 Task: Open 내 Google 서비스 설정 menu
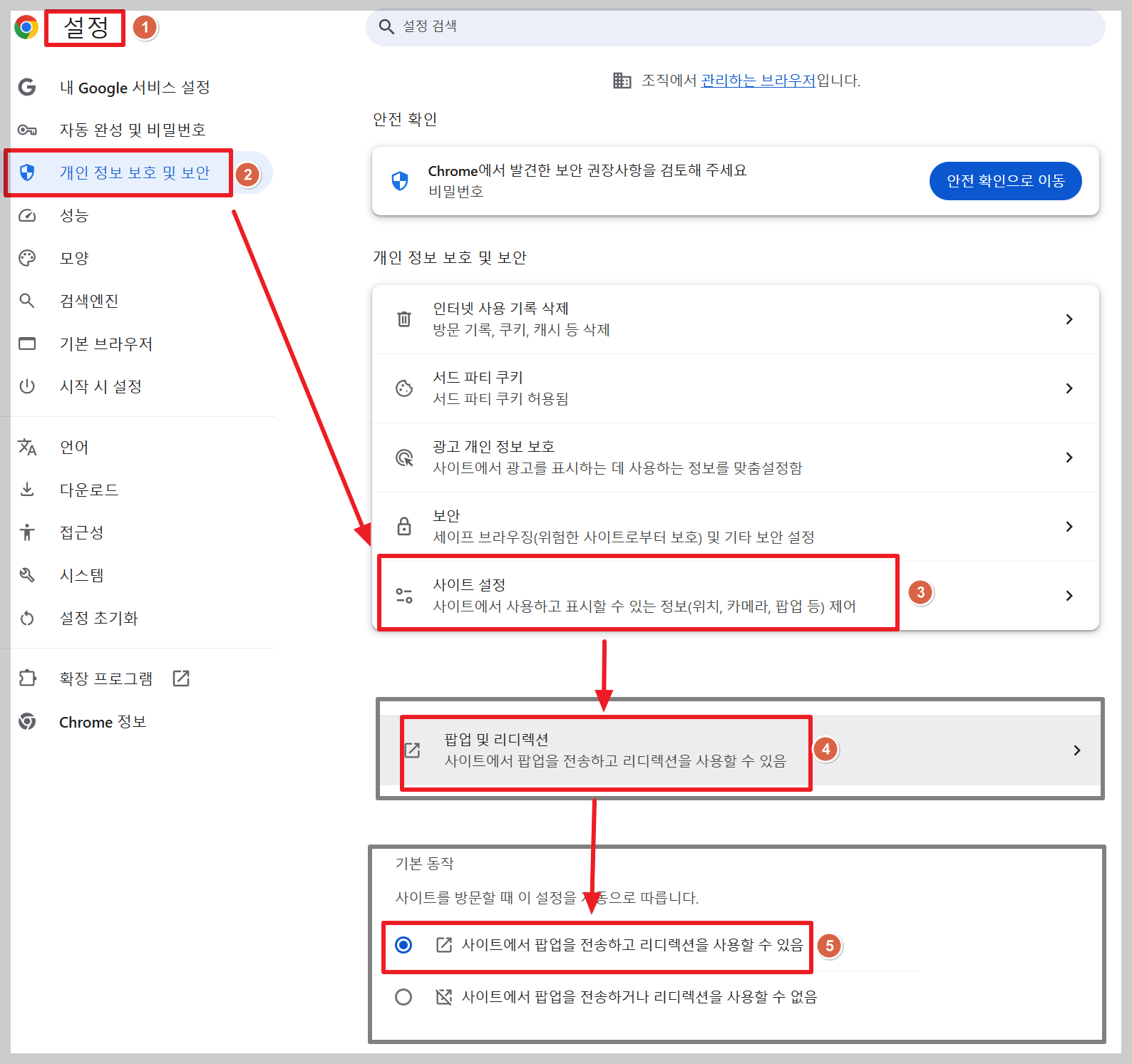point(135,87)
